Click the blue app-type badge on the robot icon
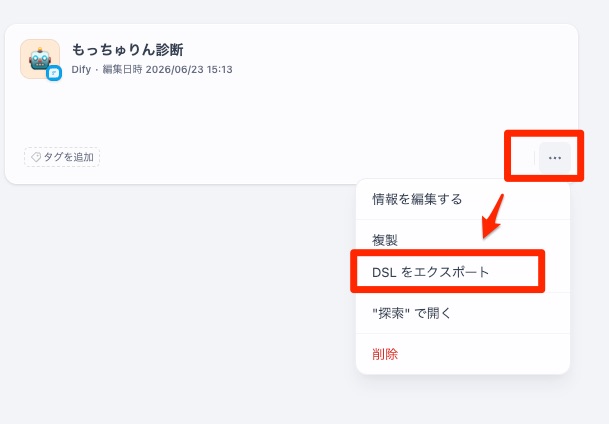609x424 pixels. coord(54,73)
